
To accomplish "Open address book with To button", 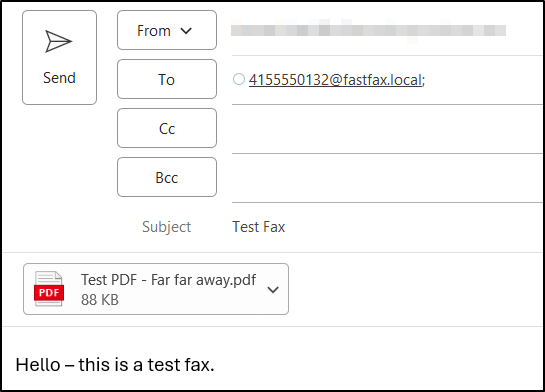I will (167, 79).
